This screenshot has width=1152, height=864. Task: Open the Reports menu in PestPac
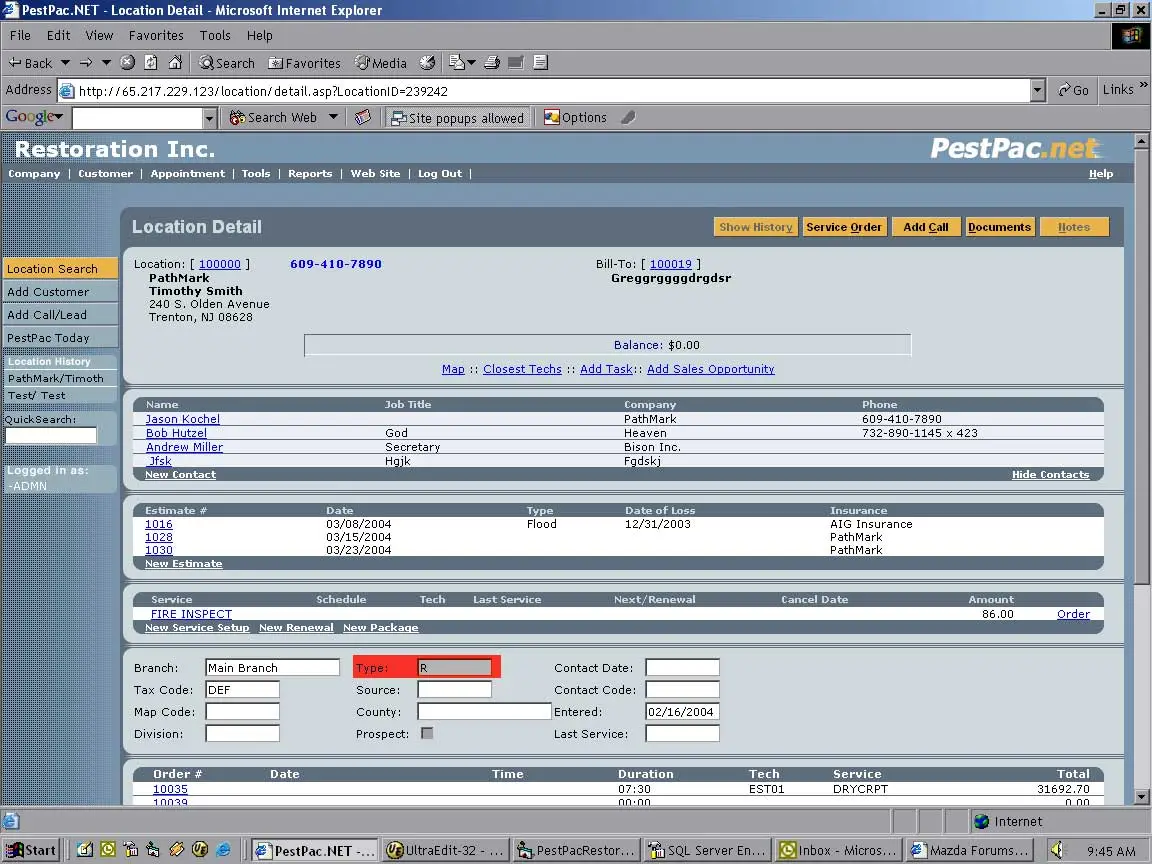pyautogui.click(x=310, y=173)
